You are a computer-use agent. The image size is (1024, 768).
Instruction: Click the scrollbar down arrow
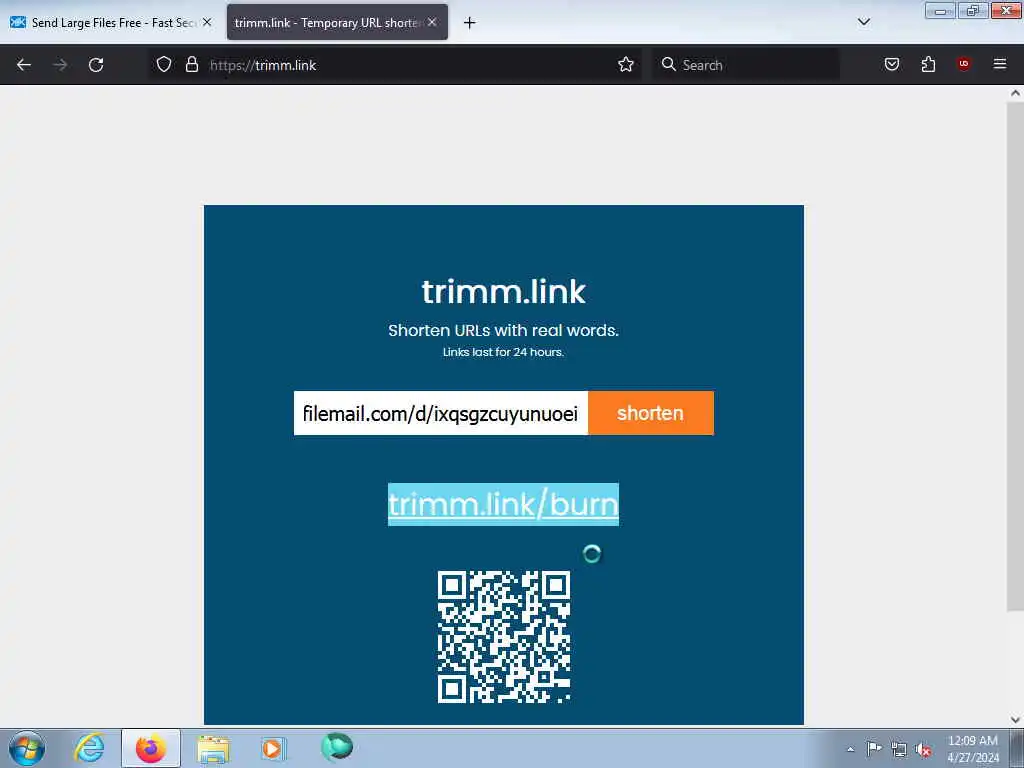click(1015, 720)
